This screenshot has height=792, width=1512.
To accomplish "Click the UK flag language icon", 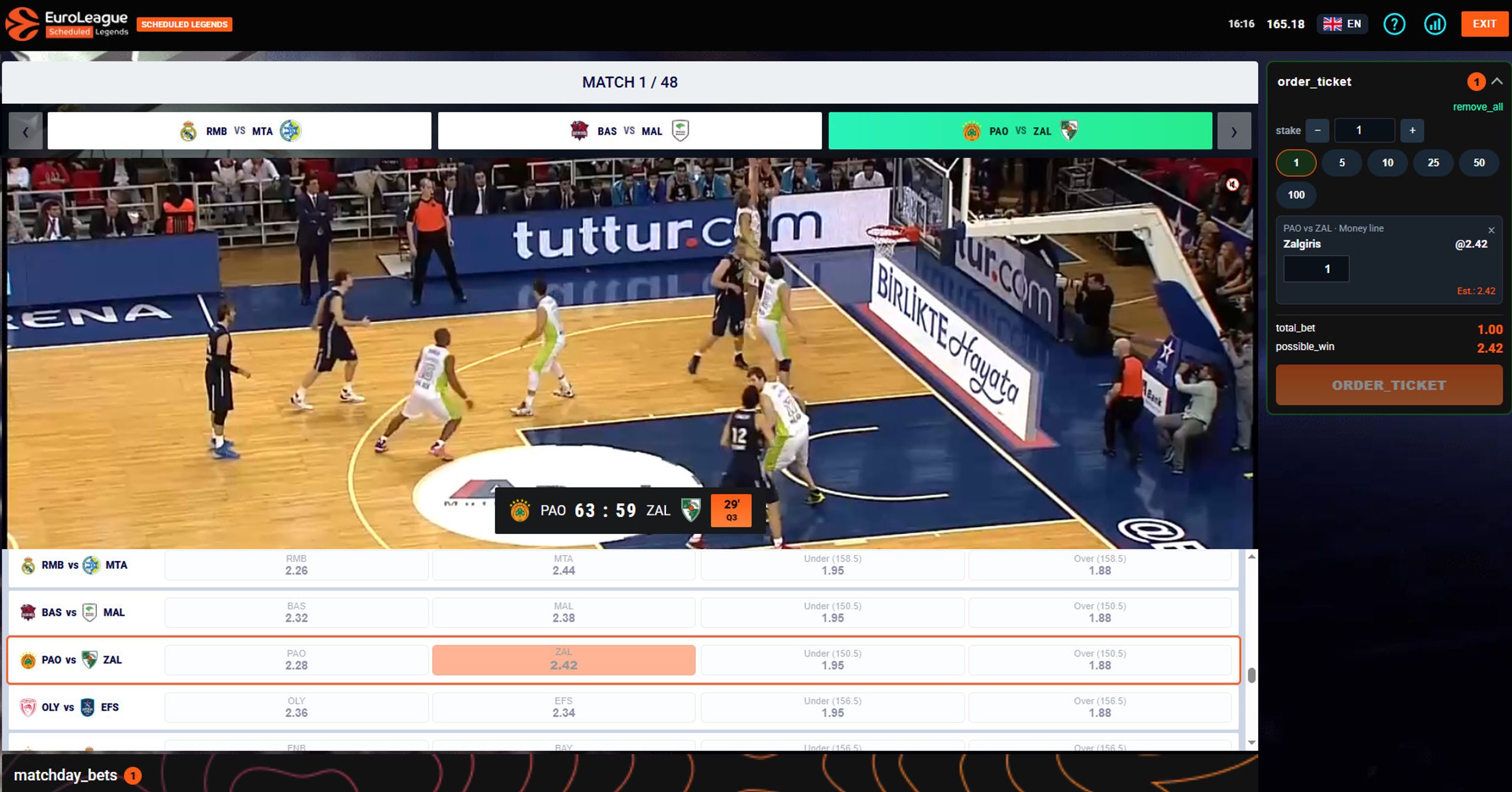I will [1332, 24].
